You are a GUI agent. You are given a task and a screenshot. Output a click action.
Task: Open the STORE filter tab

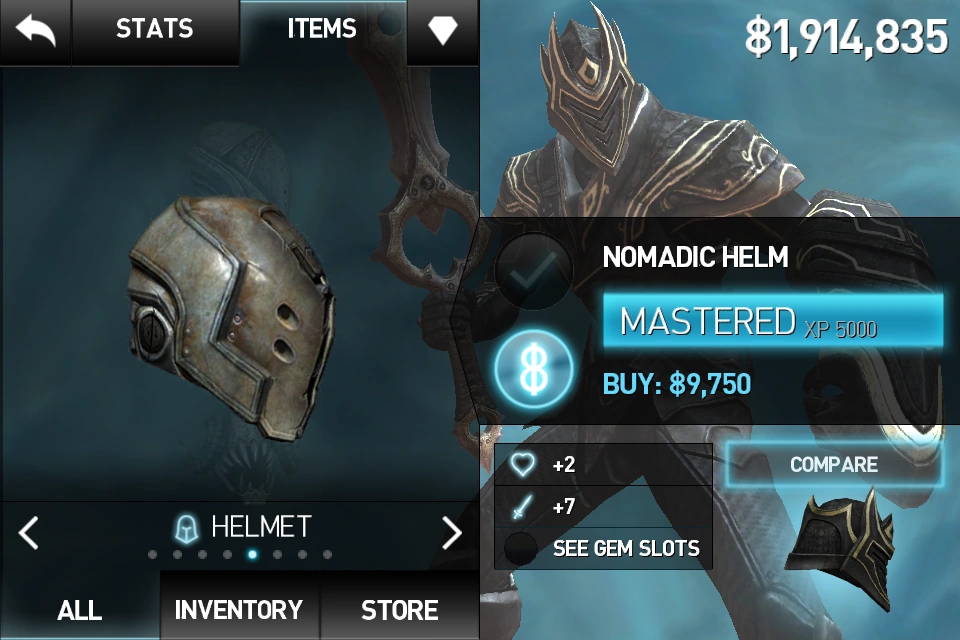[400, 609]
